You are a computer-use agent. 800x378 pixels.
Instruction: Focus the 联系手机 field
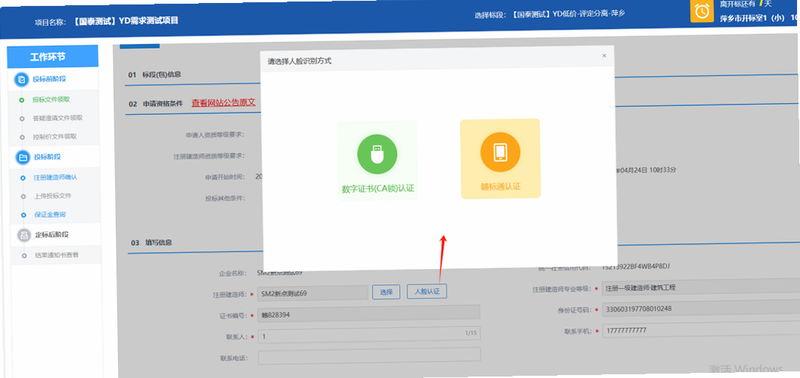point(701,330)
